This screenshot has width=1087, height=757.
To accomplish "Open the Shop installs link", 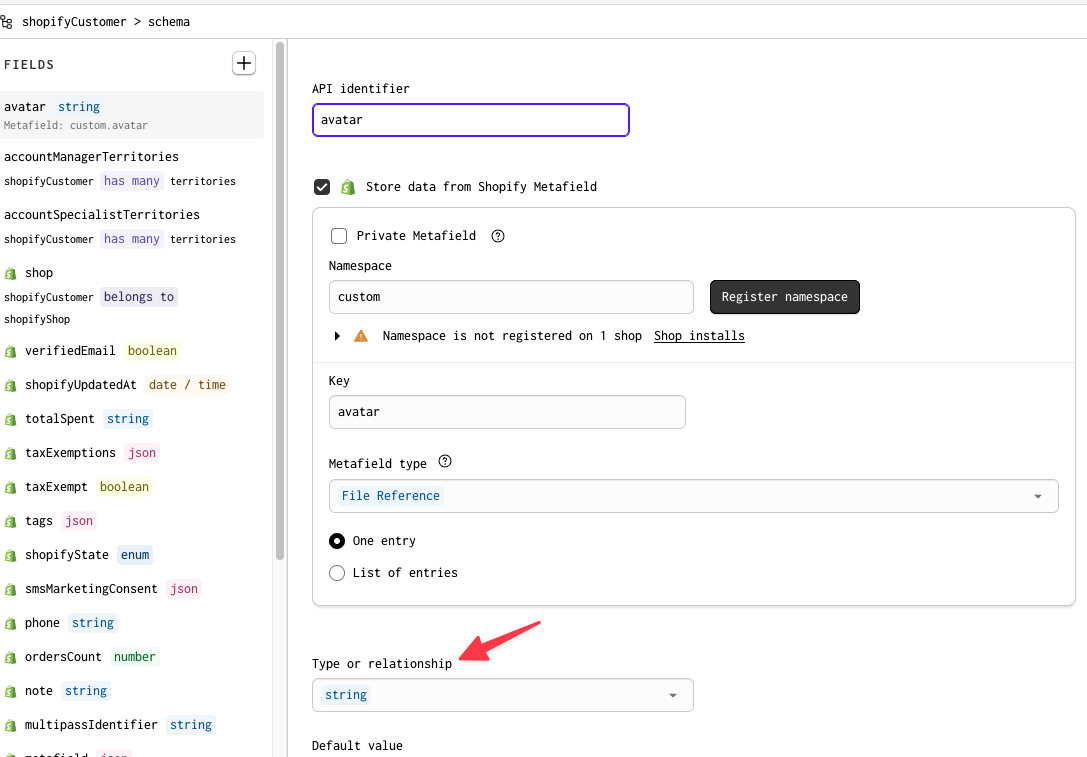I will pyautogui.click(x=699, y=336).
